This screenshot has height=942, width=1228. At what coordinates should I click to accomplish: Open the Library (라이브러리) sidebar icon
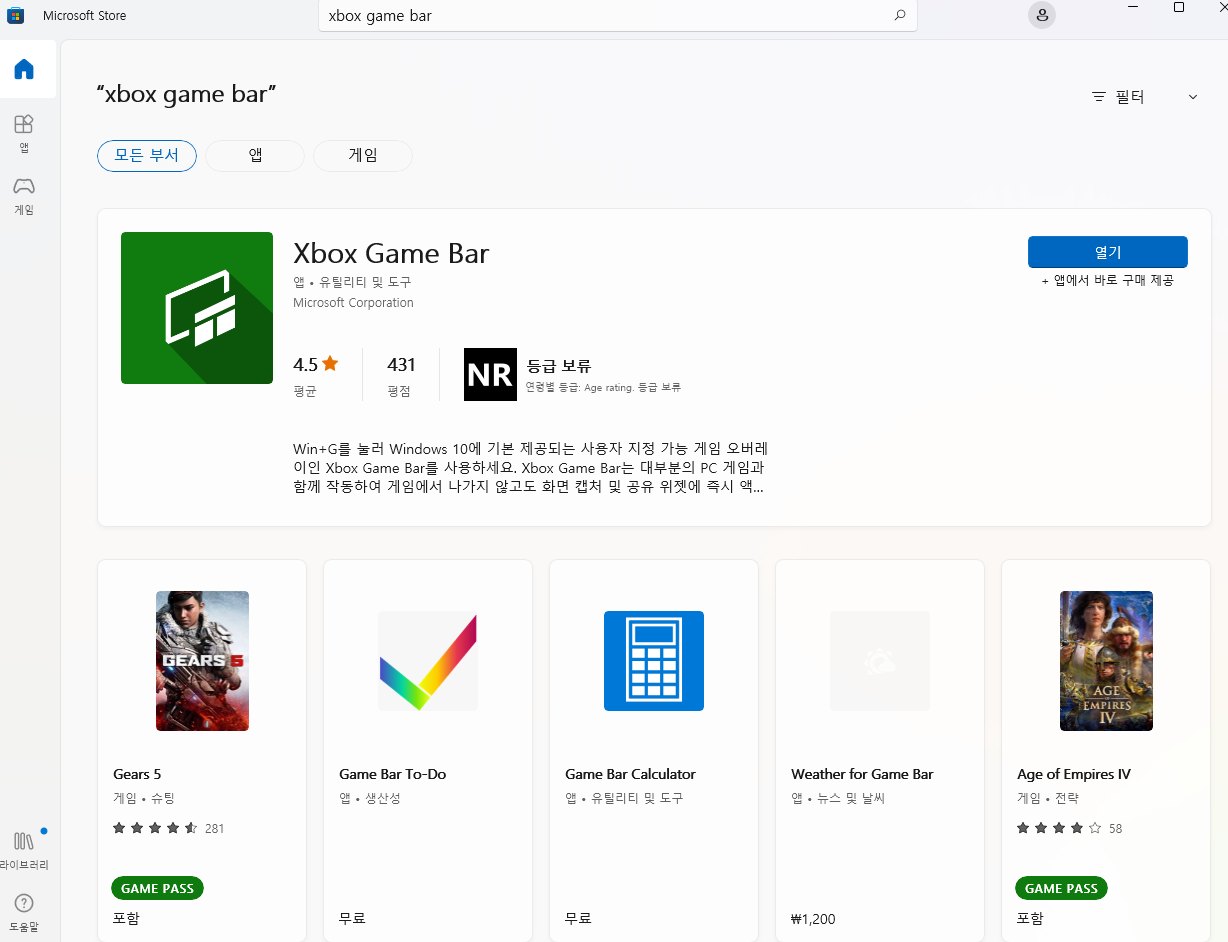pos(24,850)
